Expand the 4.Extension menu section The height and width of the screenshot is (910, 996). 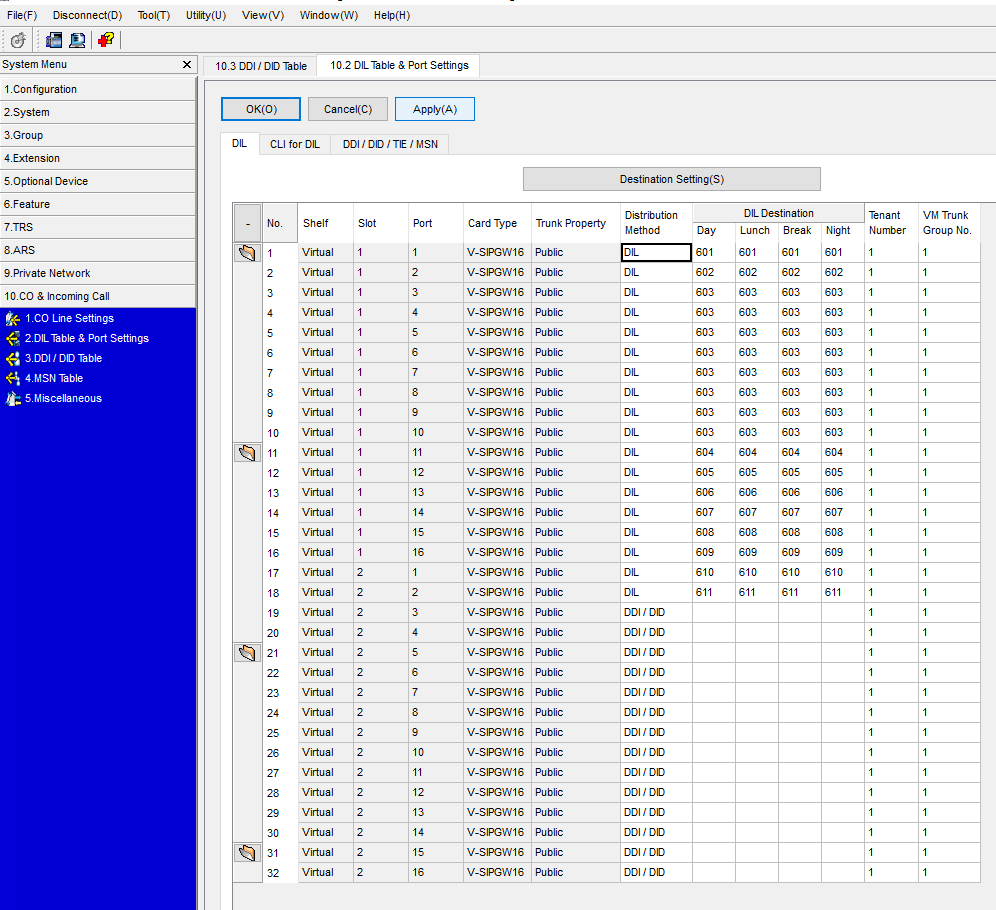click(x=98, y=158)
